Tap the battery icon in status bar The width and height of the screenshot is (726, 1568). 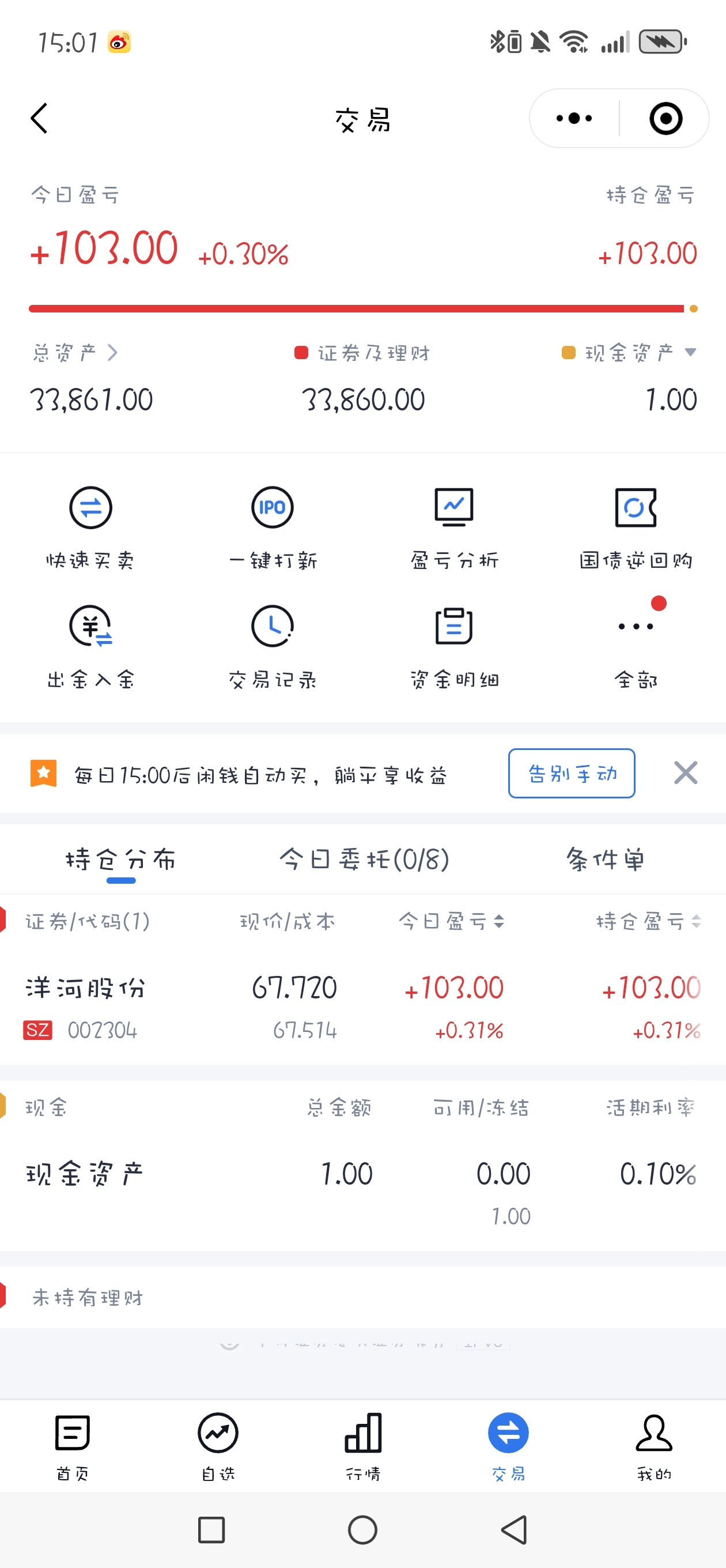(663, 42)
